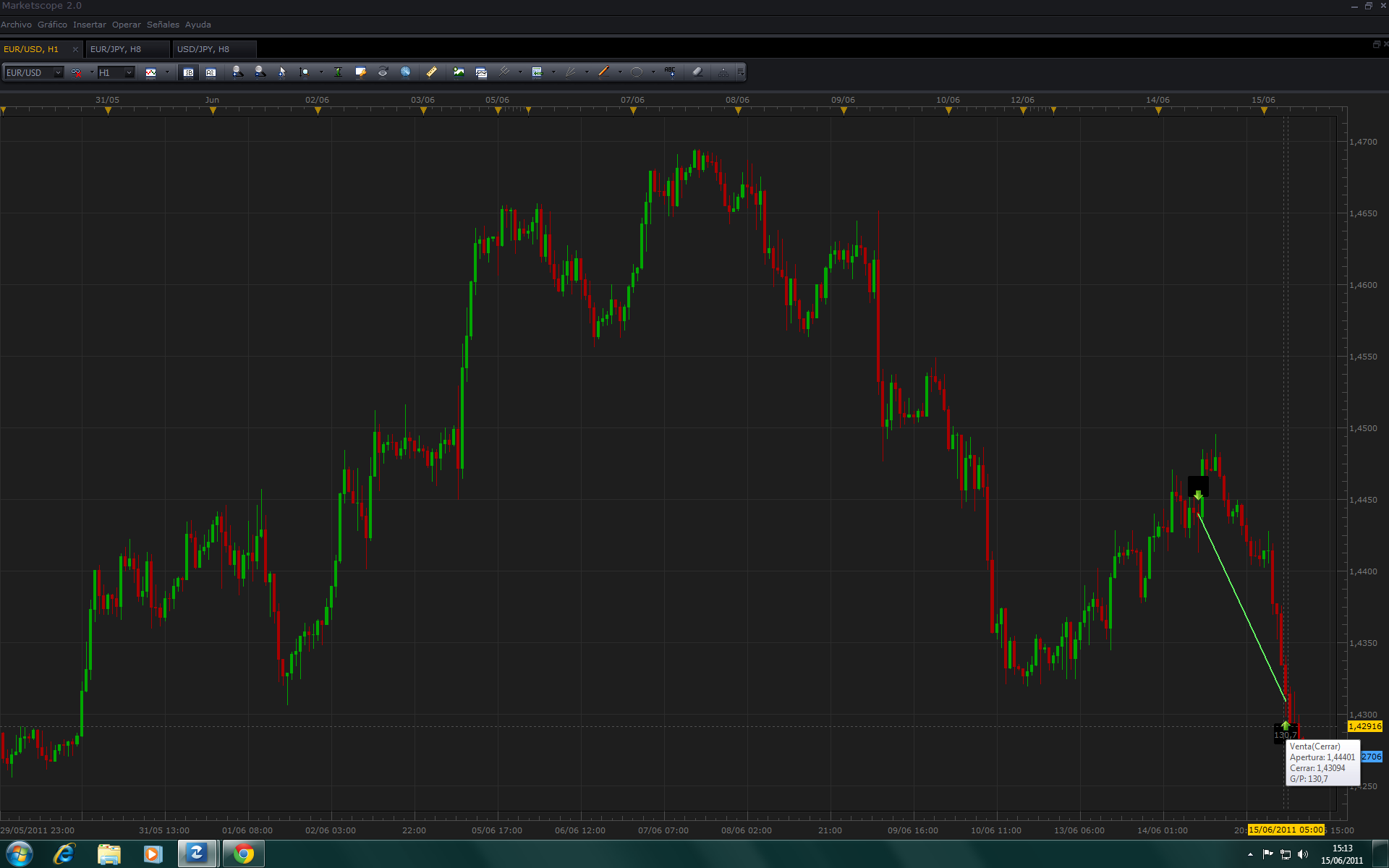Toggle the unlink chain icon
Screen dimensions: 1389x868
click(76, 72)
